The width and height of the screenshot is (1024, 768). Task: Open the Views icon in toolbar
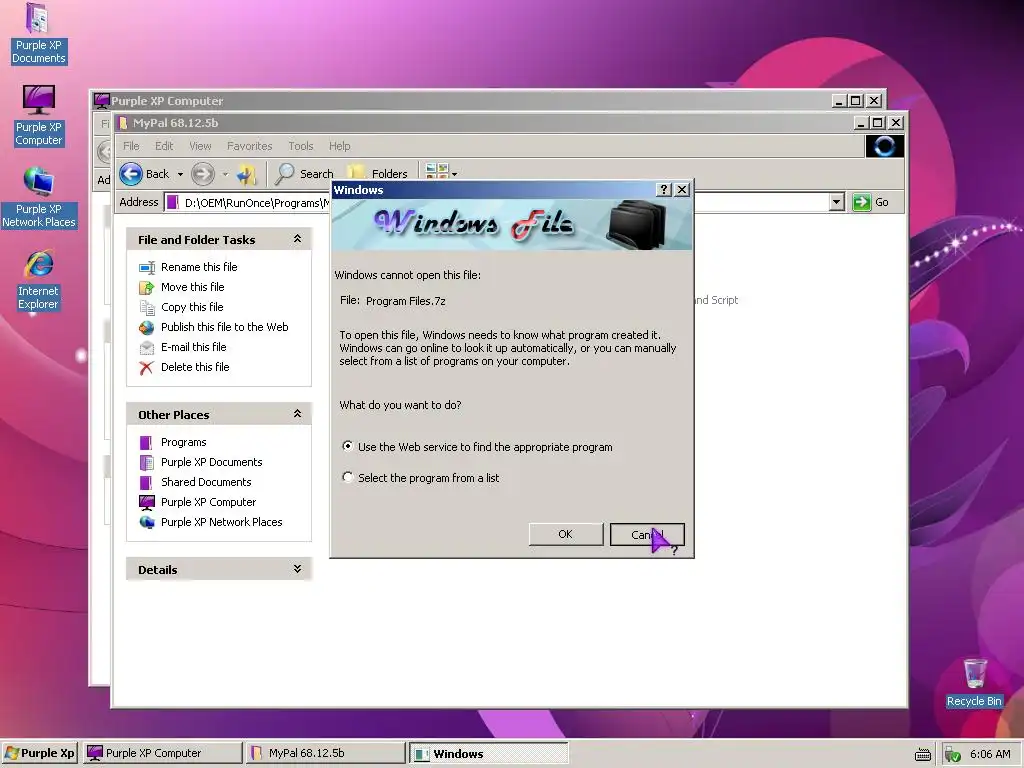click(436, 172)
